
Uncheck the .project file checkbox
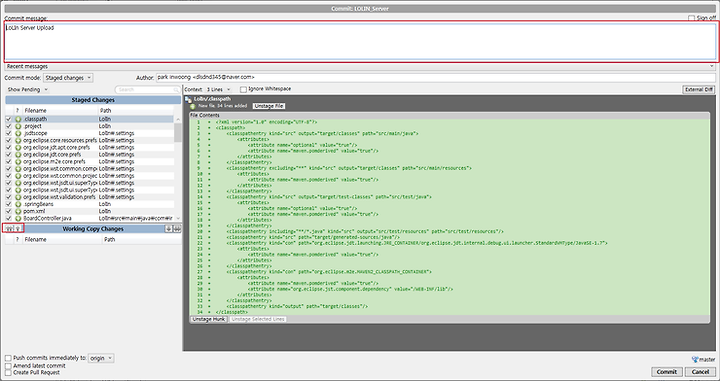8,126
